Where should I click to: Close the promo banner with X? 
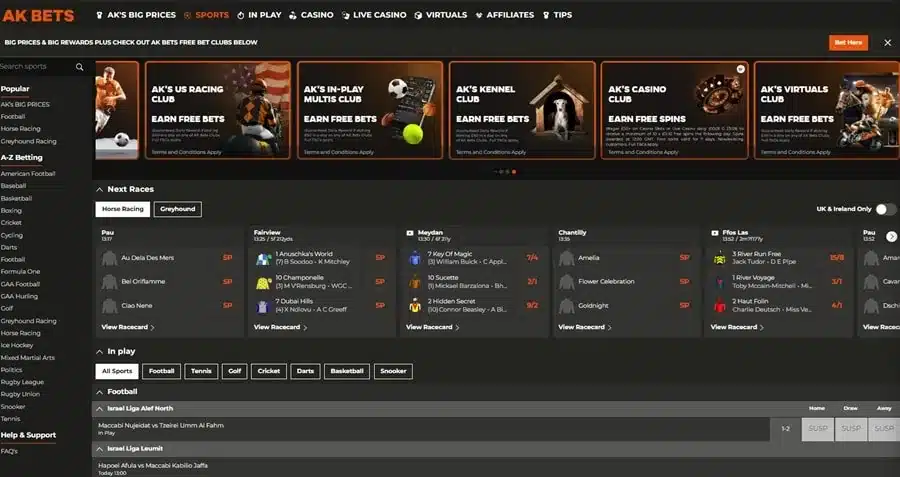887,42
